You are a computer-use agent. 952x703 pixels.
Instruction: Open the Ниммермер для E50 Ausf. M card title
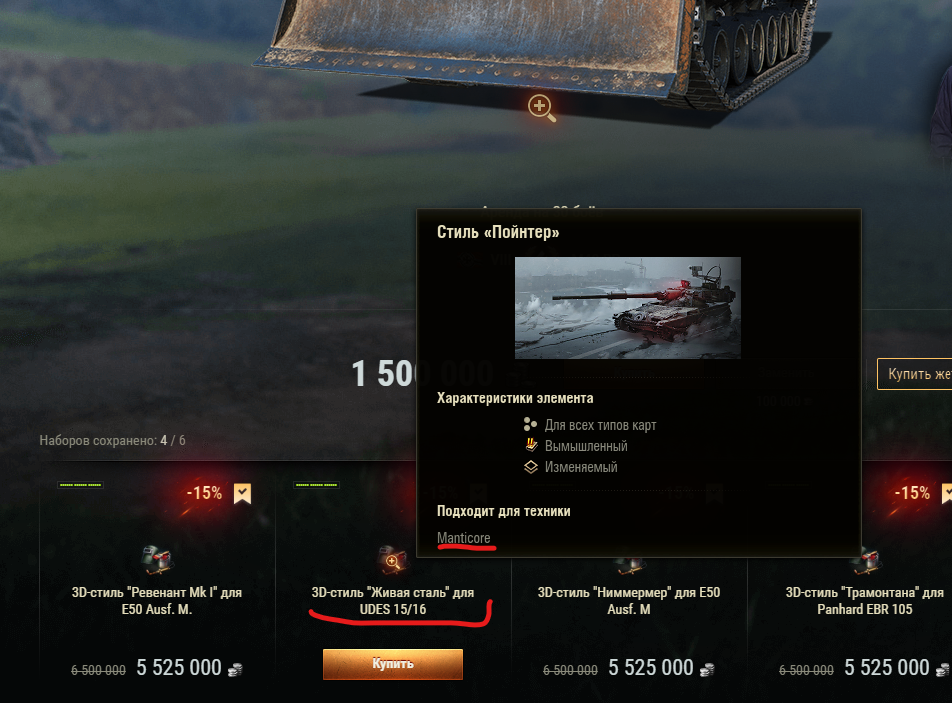pos(629,600)
